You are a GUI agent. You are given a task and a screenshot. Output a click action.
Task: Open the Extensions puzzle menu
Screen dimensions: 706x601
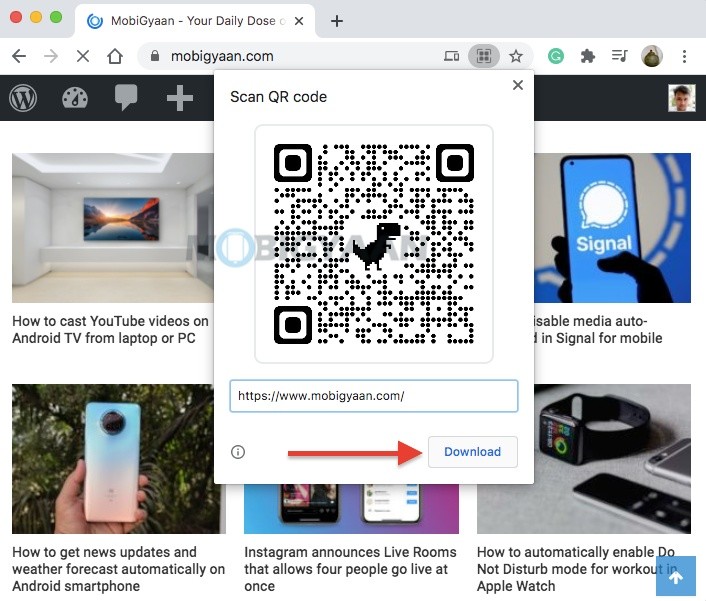pyautogui.click(x=588, y=56)
